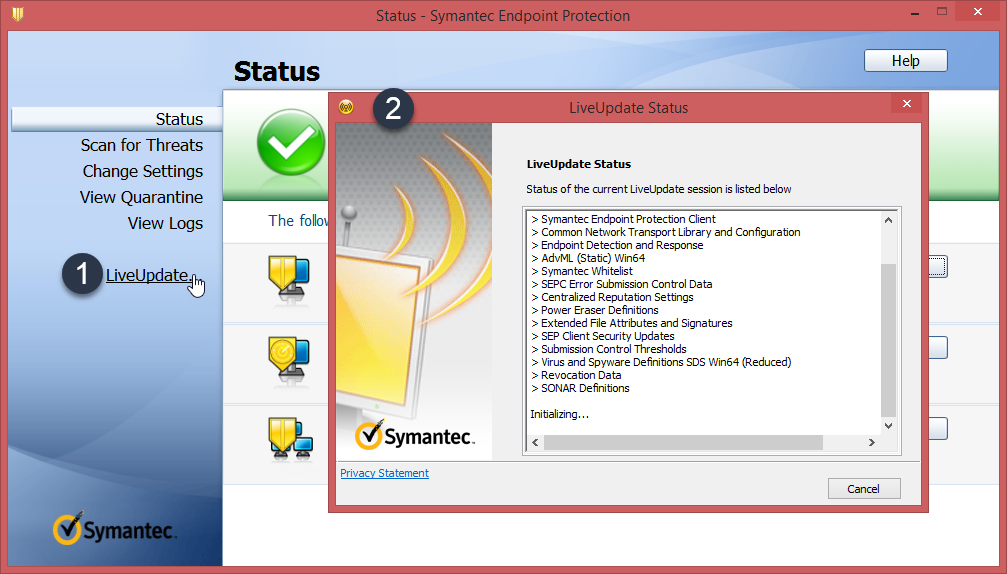The width and height of the screenshot is (1007, 574).
Task: Click the vertical scrollbar thumb in status list
Action: click(x=888, y=340)
